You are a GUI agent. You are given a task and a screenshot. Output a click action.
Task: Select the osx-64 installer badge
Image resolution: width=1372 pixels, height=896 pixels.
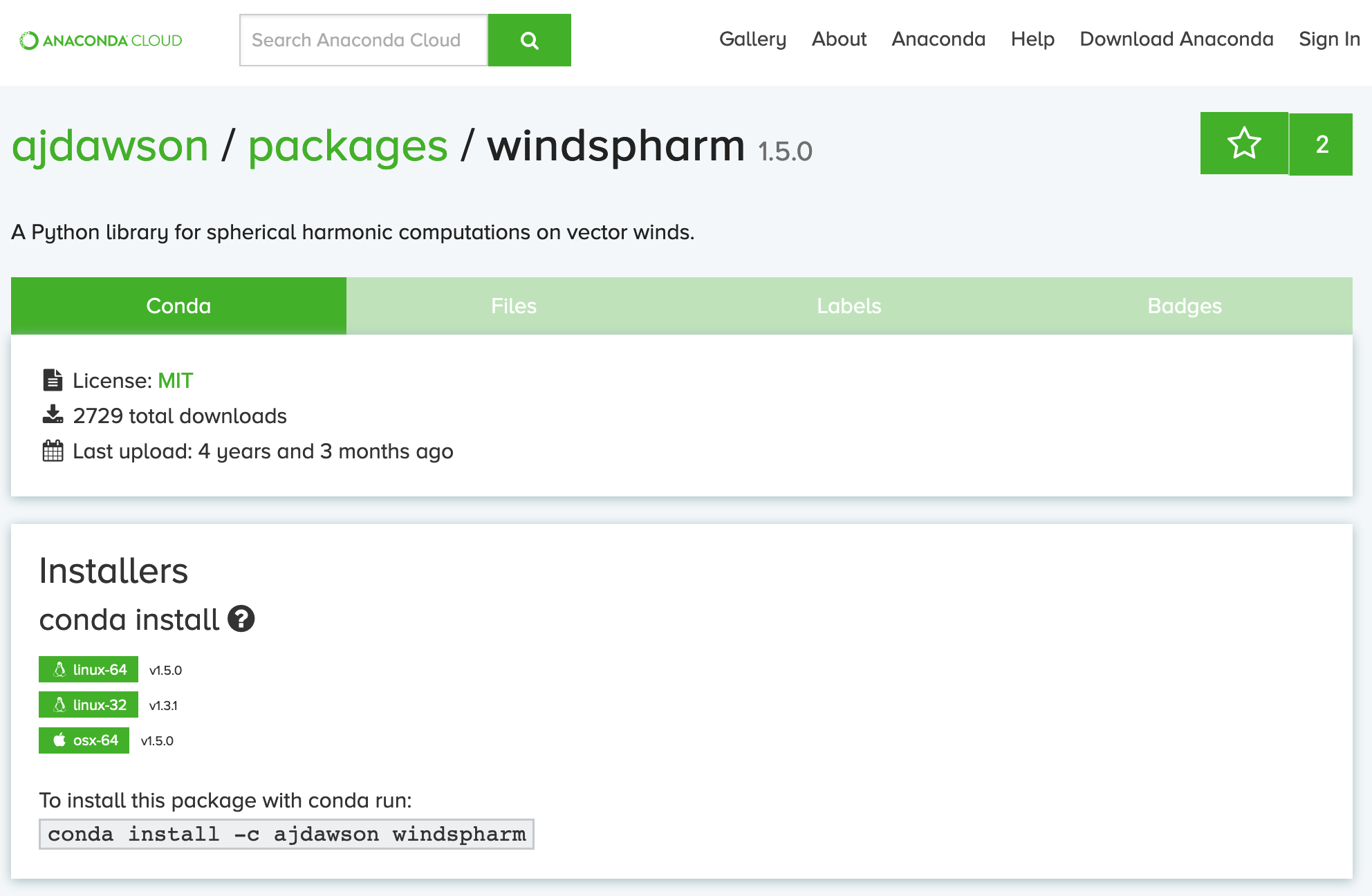[x=84, y=740]
